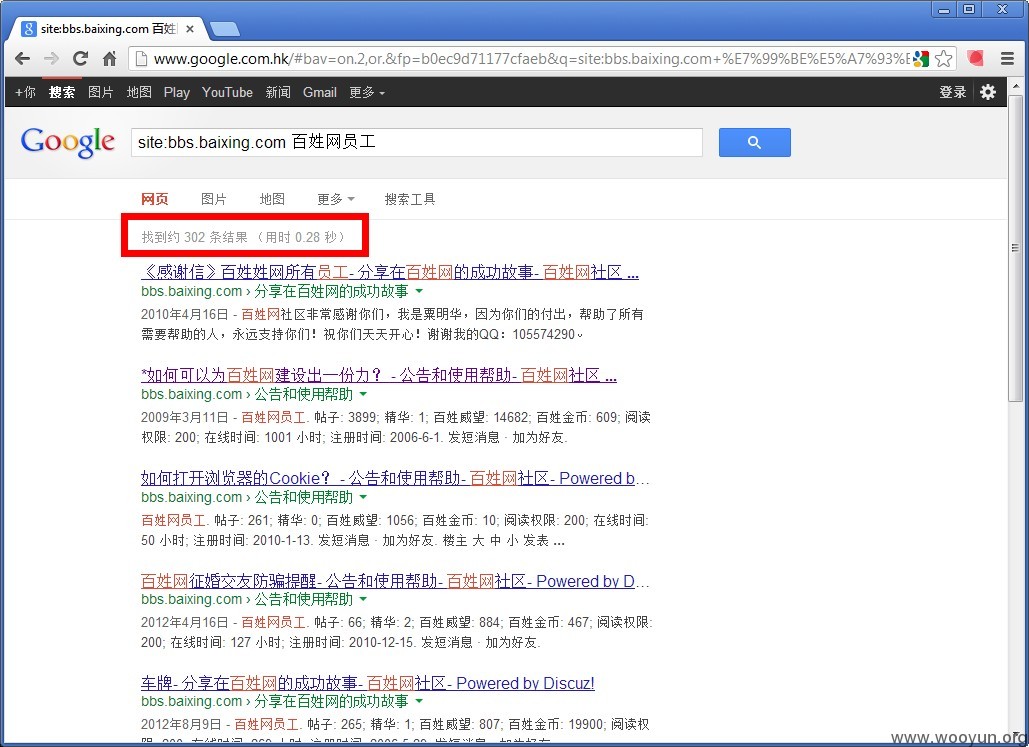The height and width of the screenshot is (747, 1029).
Task: Click snippet date 2012年4月16日
Action: [184, 622]
